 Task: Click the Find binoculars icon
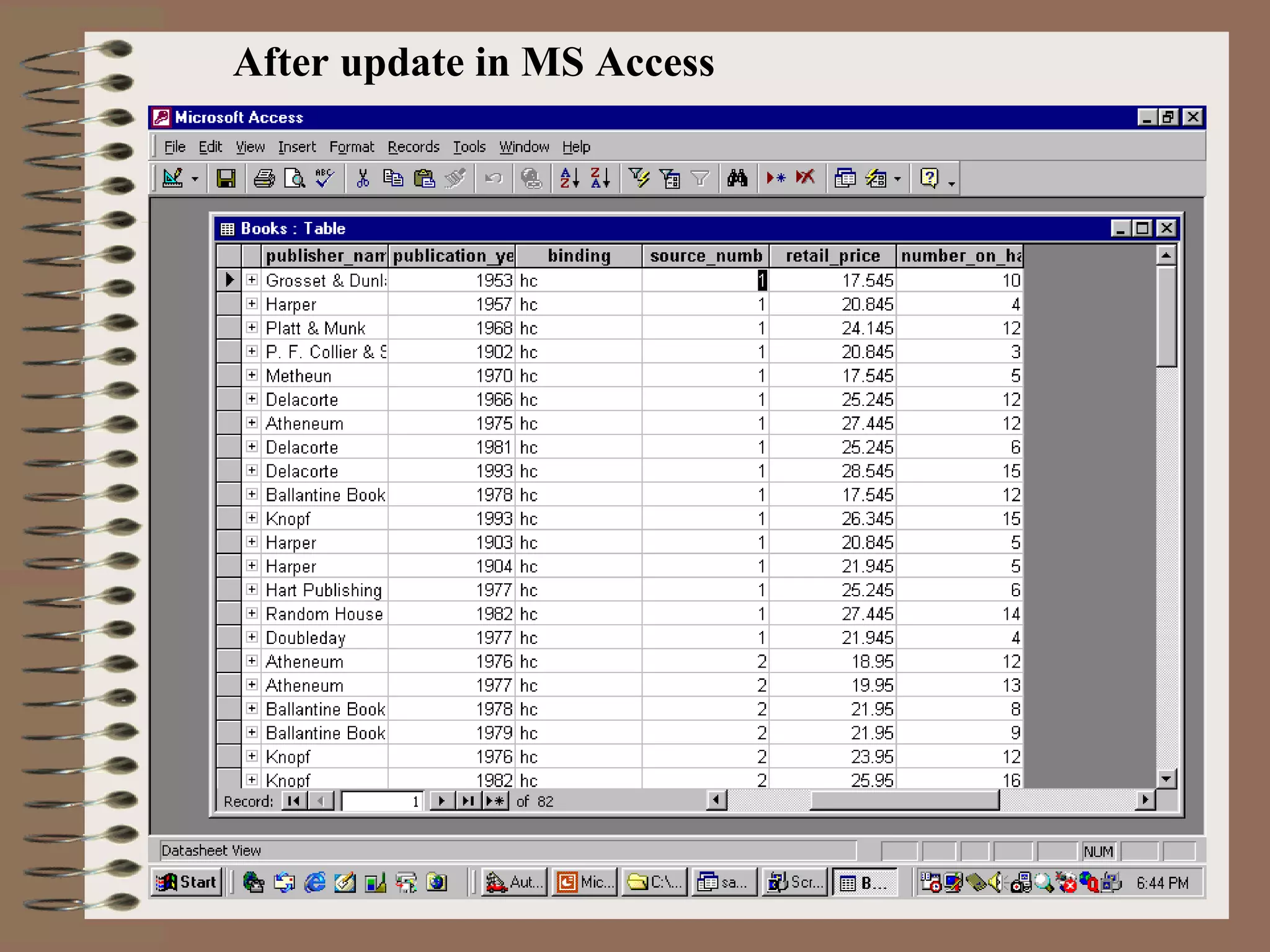point(737,179)
